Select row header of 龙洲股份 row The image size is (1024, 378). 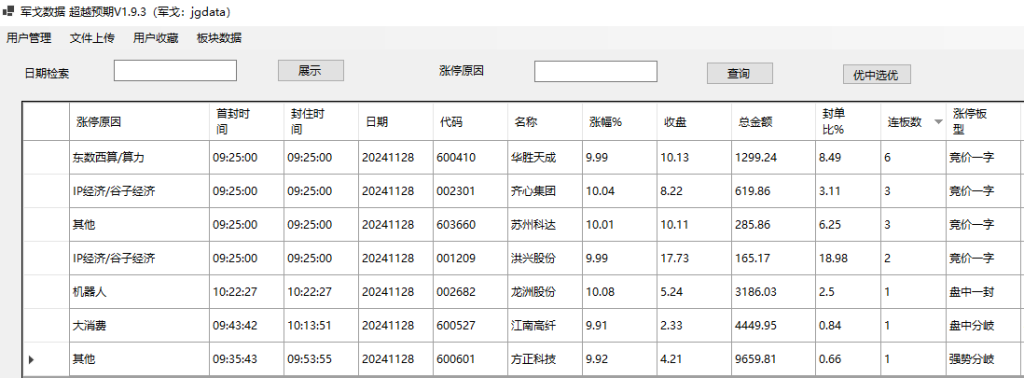(46, 292)
